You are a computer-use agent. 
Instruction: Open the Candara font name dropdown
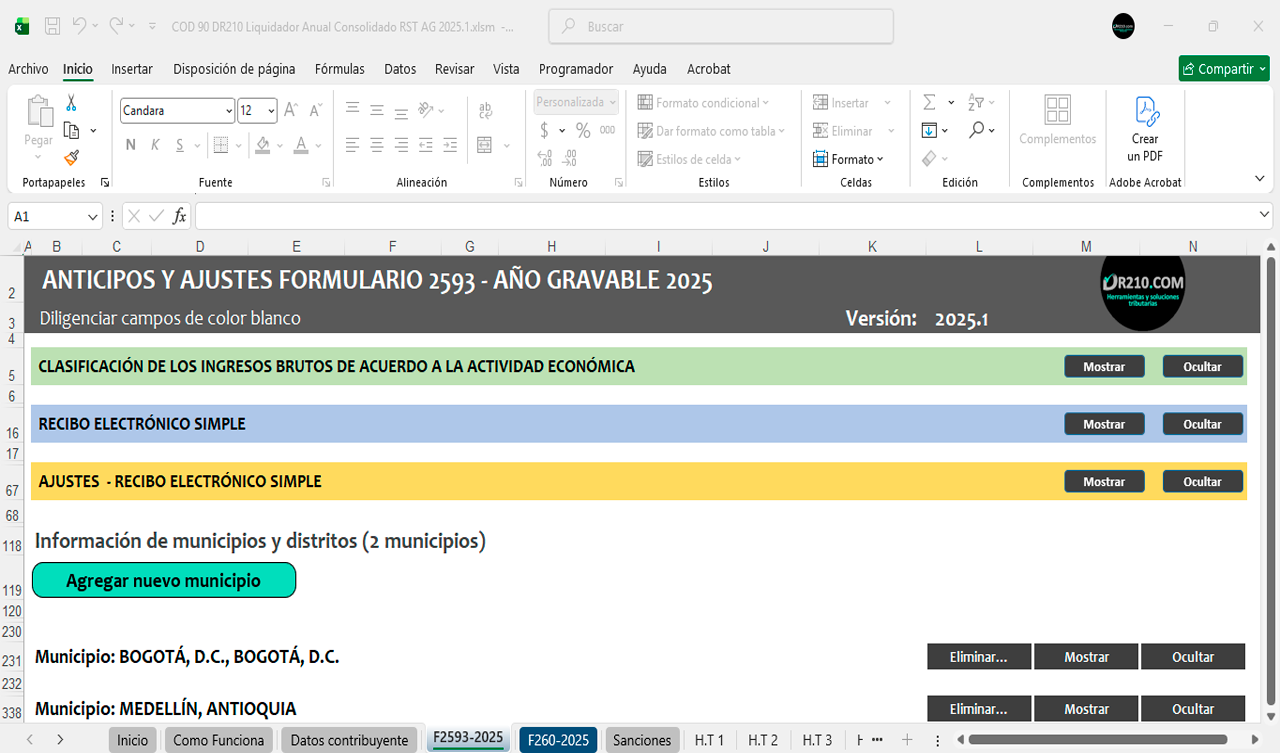[229, 111]
